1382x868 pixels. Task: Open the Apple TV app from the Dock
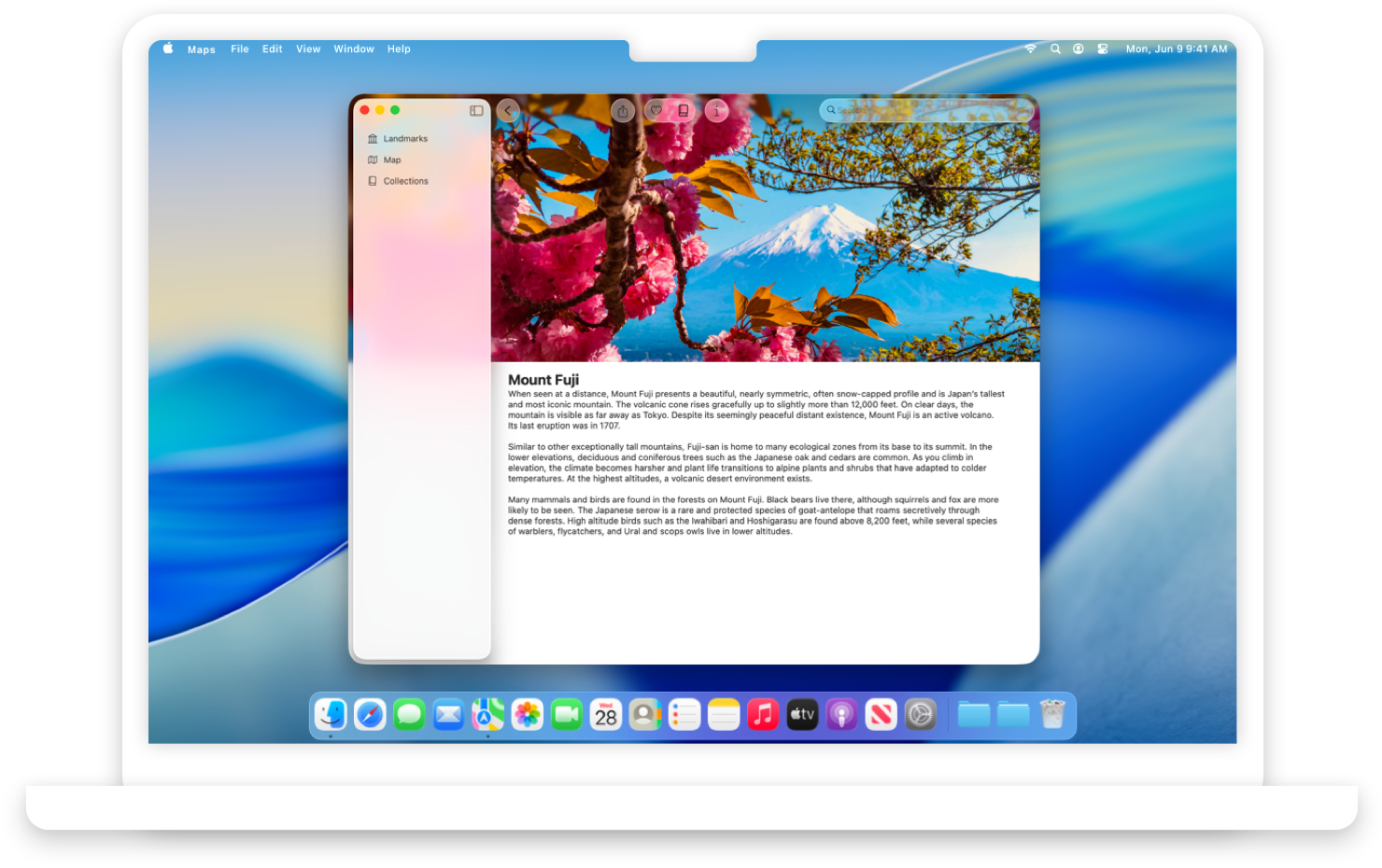point(802,715)
